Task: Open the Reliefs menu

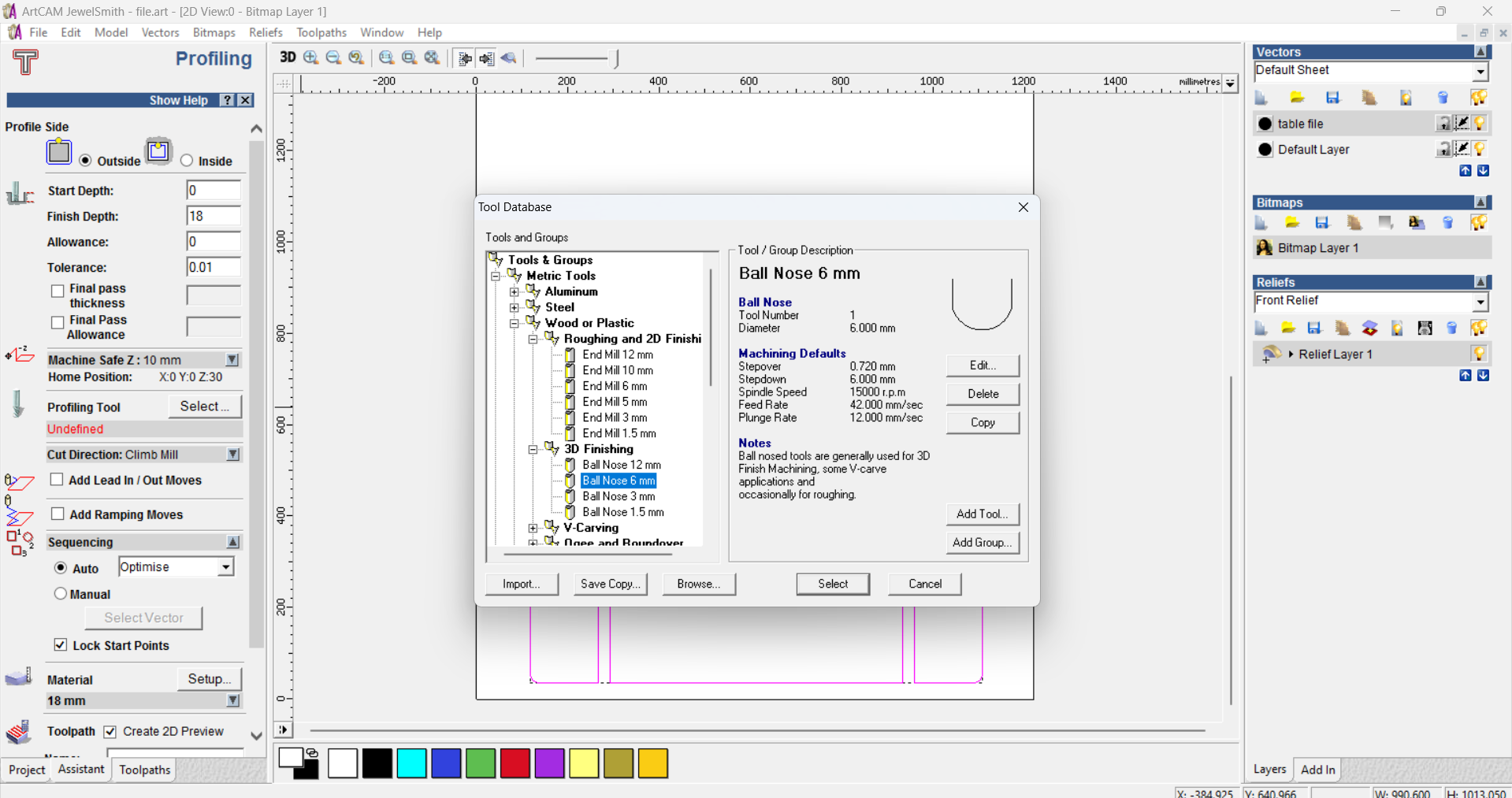Action: (266, 32)
